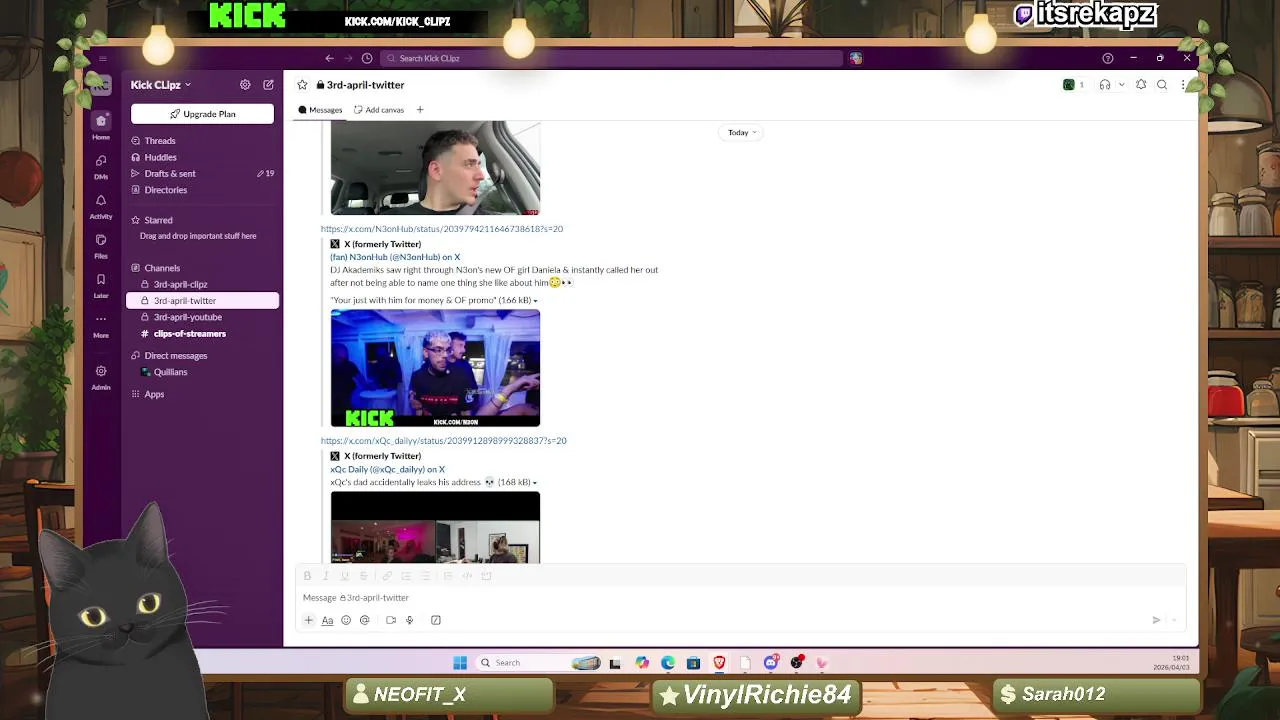
Task: Open the Windows Start button
Action: (x=460, y=663)
